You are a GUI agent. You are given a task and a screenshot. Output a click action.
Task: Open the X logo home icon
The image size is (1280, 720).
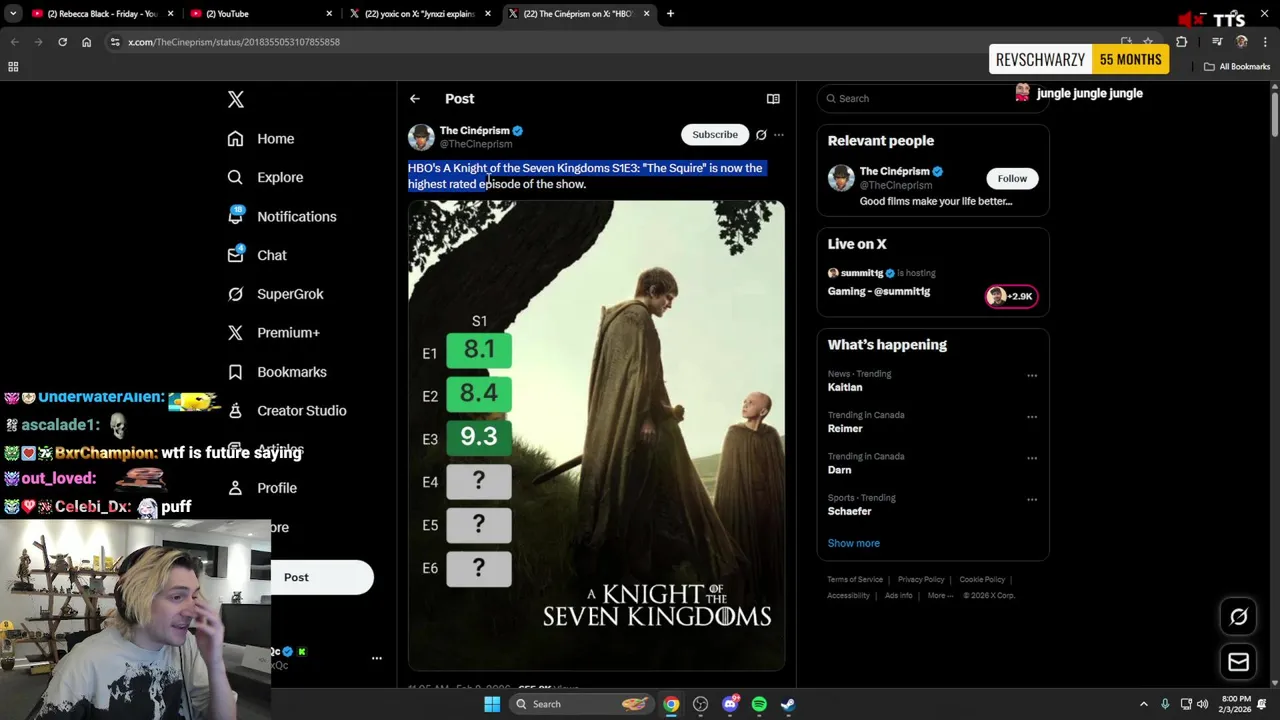coord(235,99)
